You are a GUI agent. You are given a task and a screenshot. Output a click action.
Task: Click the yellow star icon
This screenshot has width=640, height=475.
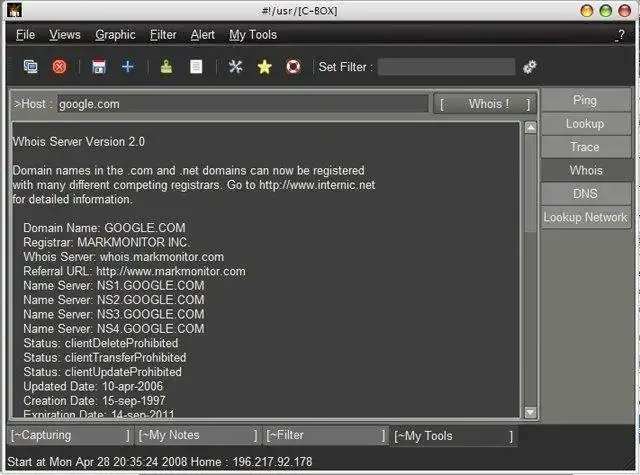tap(264, 67)
